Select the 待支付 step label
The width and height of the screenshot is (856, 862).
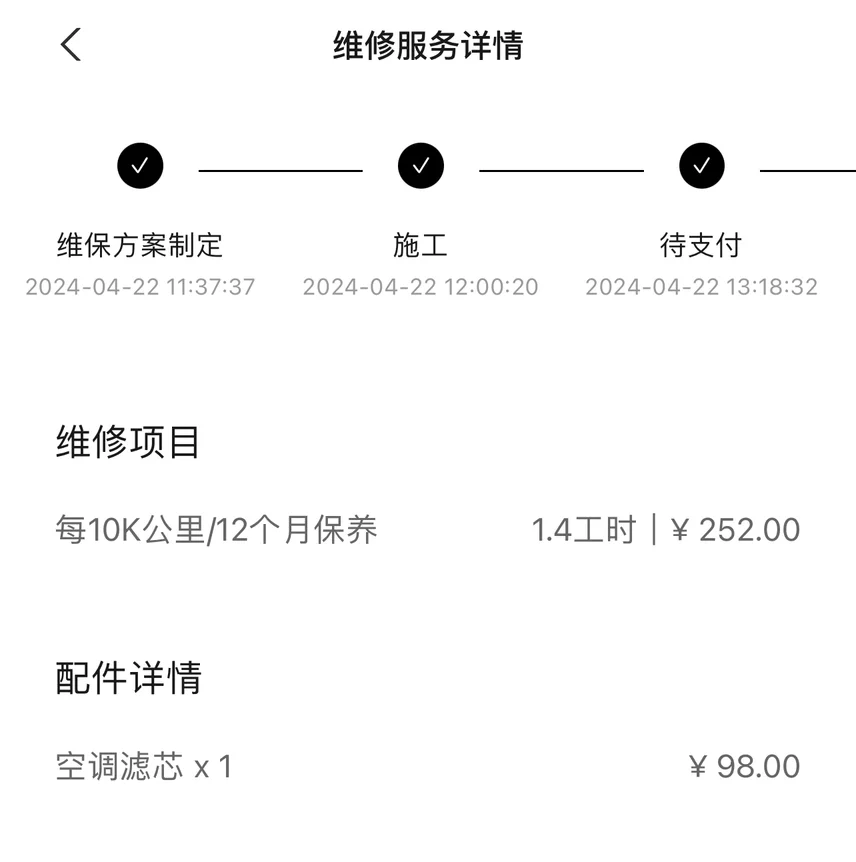(702, 245)
